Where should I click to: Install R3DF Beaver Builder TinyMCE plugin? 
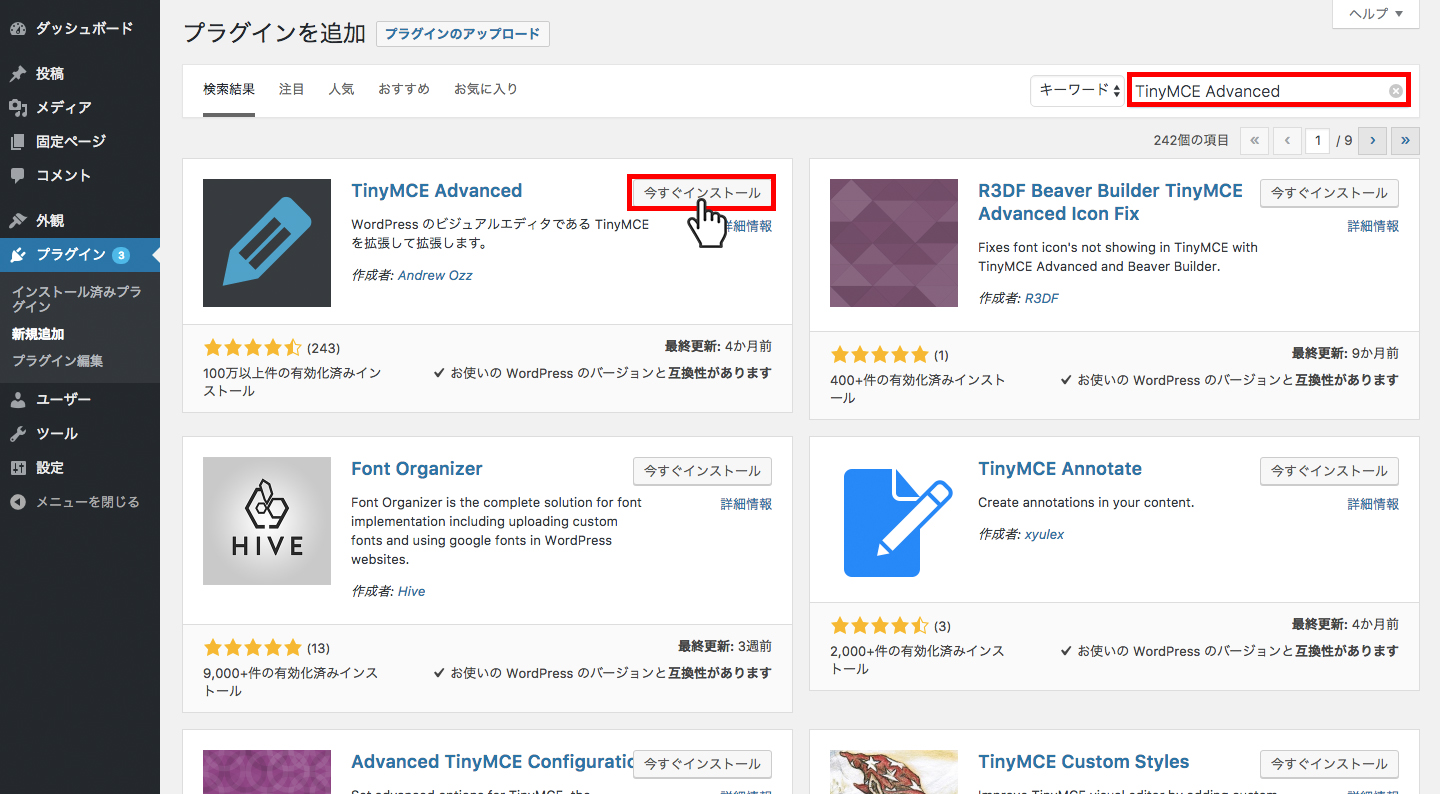point(1329,193)
